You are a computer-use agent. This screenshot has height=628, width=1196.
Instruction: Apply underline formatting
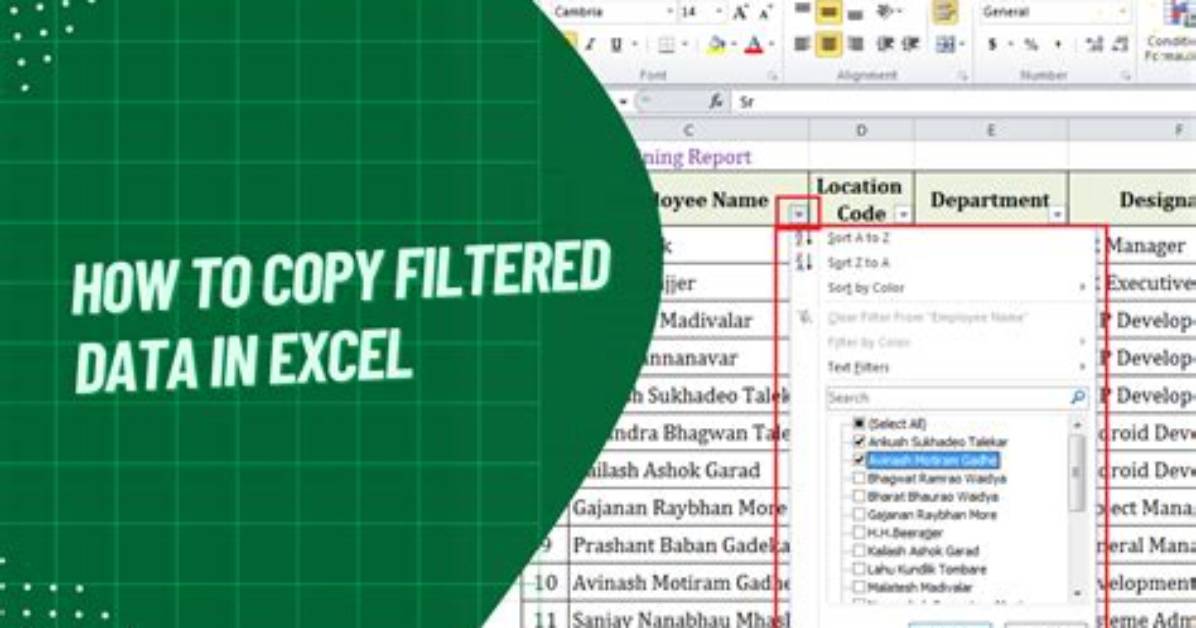615,45
